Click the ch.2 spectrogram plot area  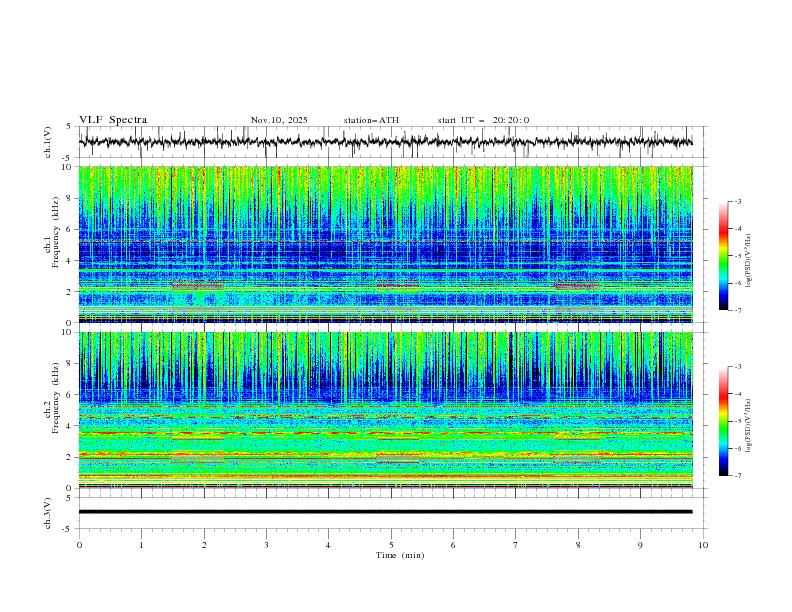coord(385,410)
